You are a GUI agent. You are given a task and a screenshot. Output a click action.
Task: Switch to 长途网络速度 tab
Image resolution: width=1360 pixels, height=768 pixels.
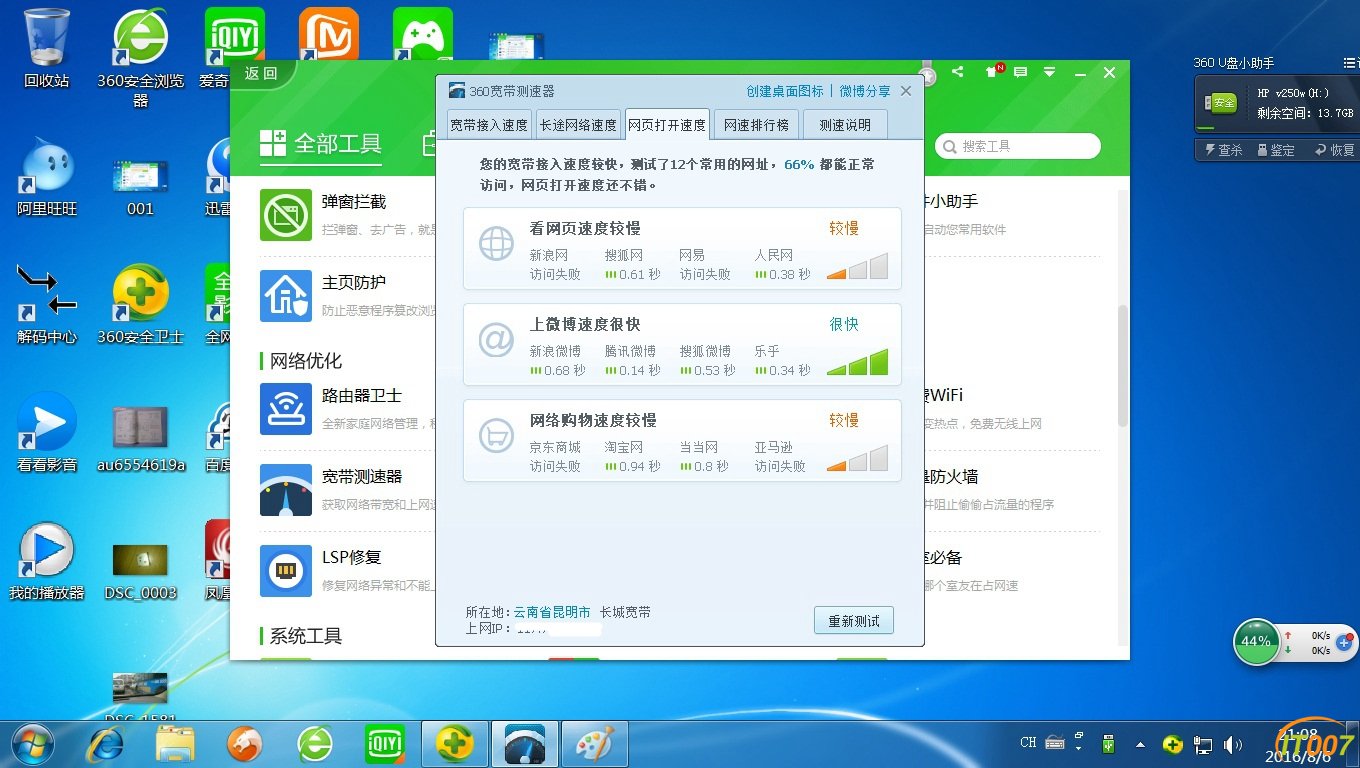pyautogui.click(x=578, y=125)
